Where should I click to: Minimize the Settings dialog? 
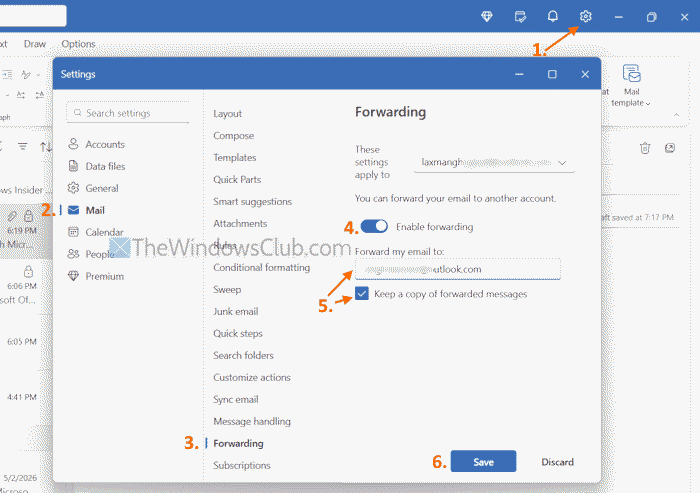519,74
